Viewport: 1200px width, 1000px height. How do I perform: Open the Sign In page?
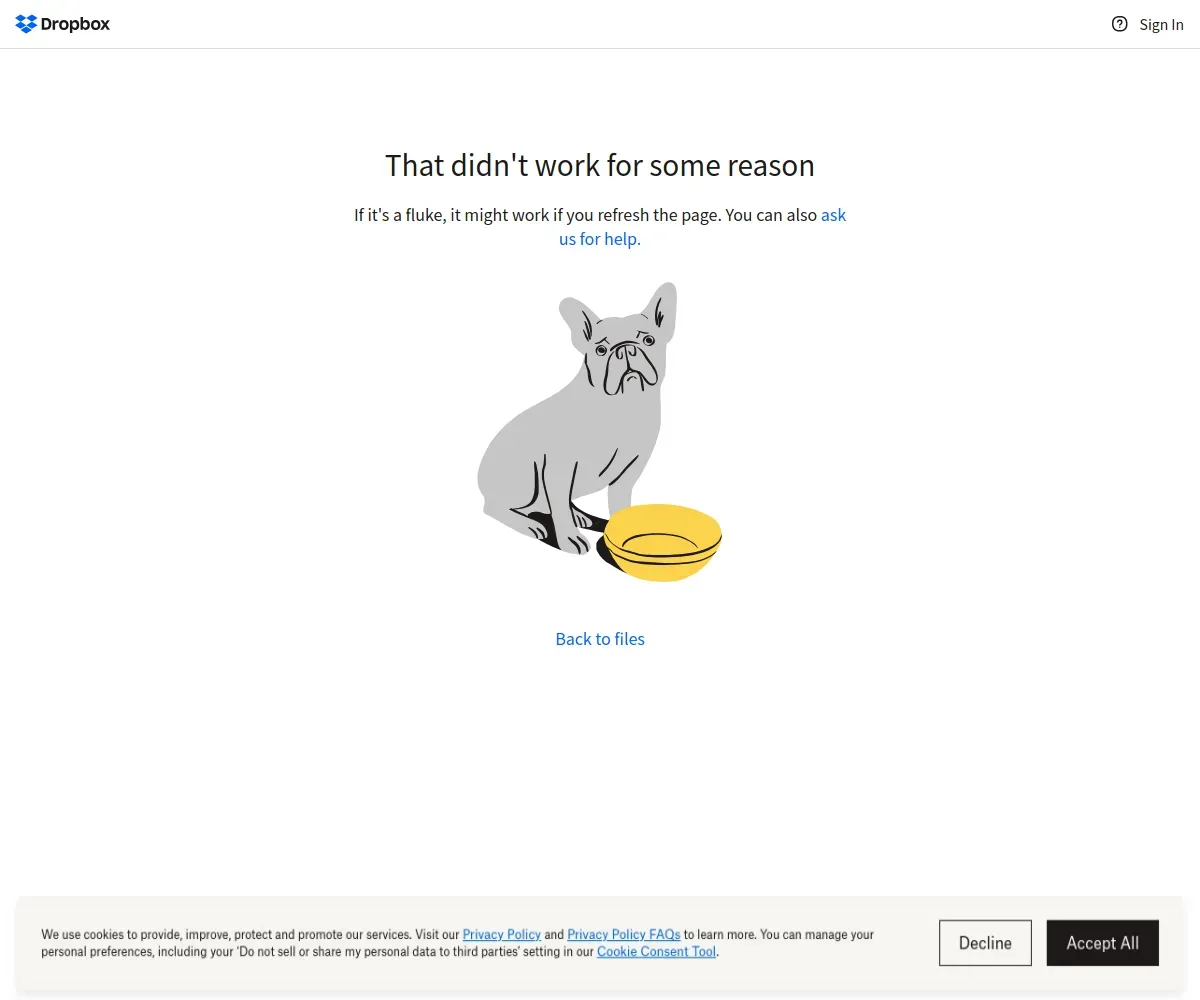pos(1161,25)
